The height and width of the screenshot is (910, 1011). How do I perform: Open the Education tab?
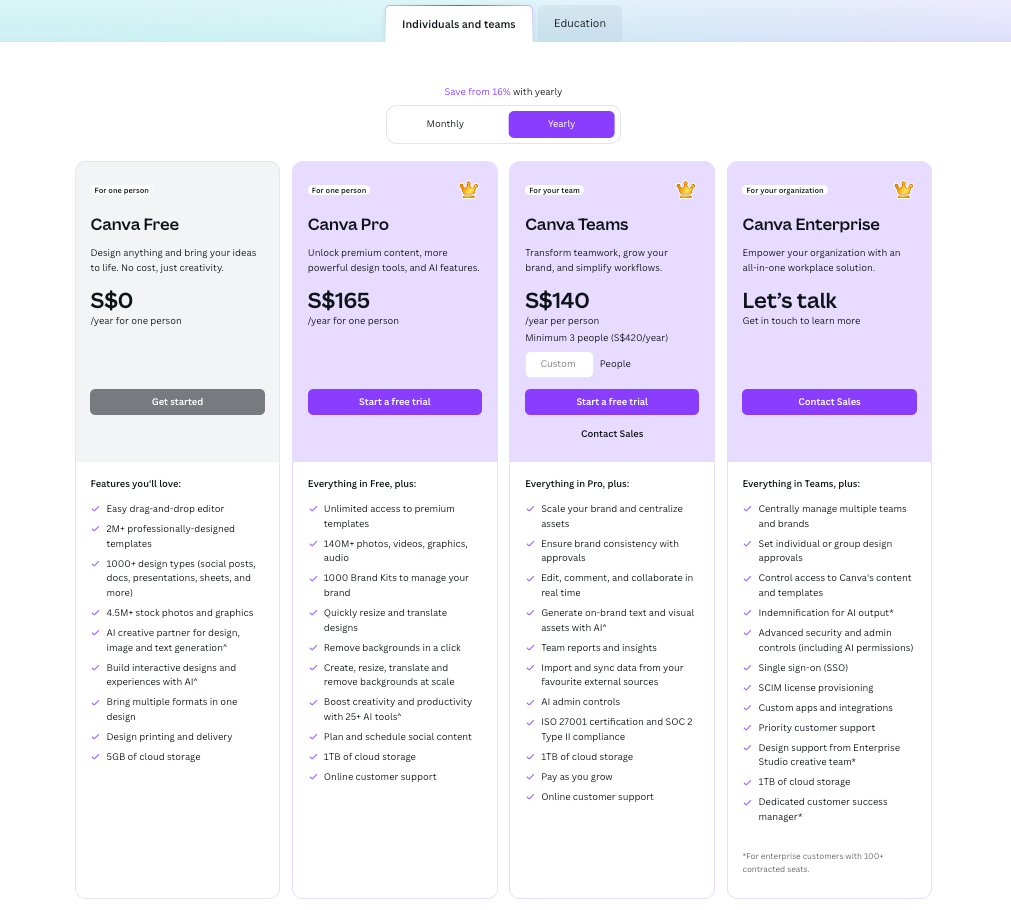tap(580, 23)
